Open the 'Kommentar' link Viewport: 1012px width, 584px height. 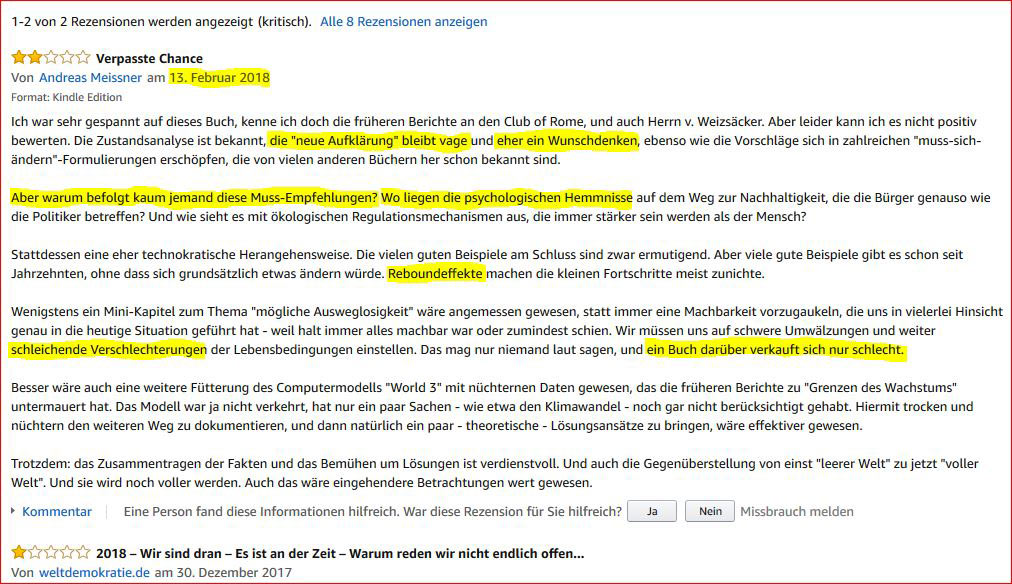[x=57, y=511]
